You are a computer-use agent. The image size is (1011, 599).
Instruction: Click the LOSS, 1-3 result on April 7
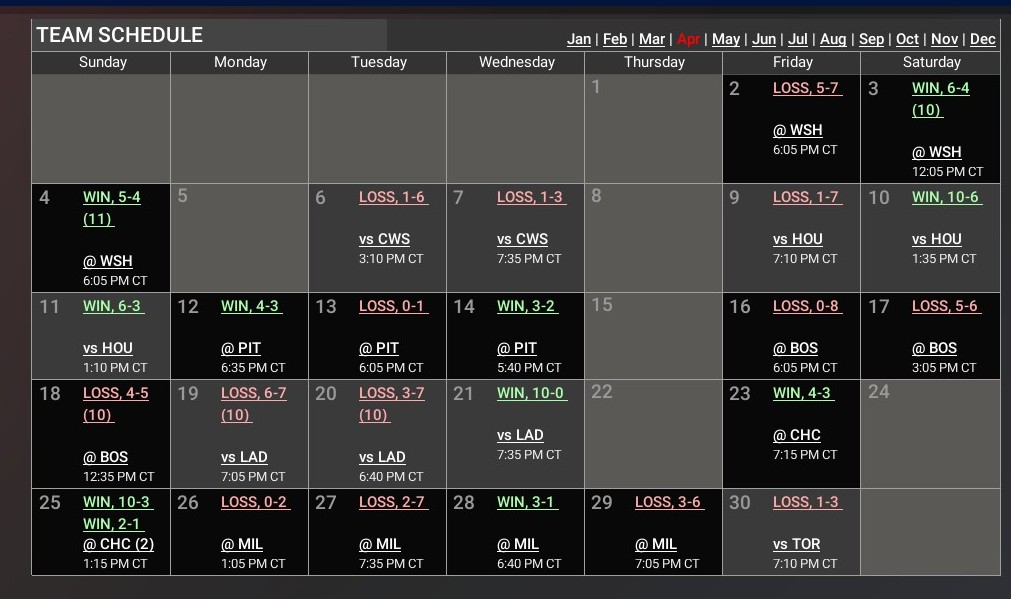click(x=531, y=197)
